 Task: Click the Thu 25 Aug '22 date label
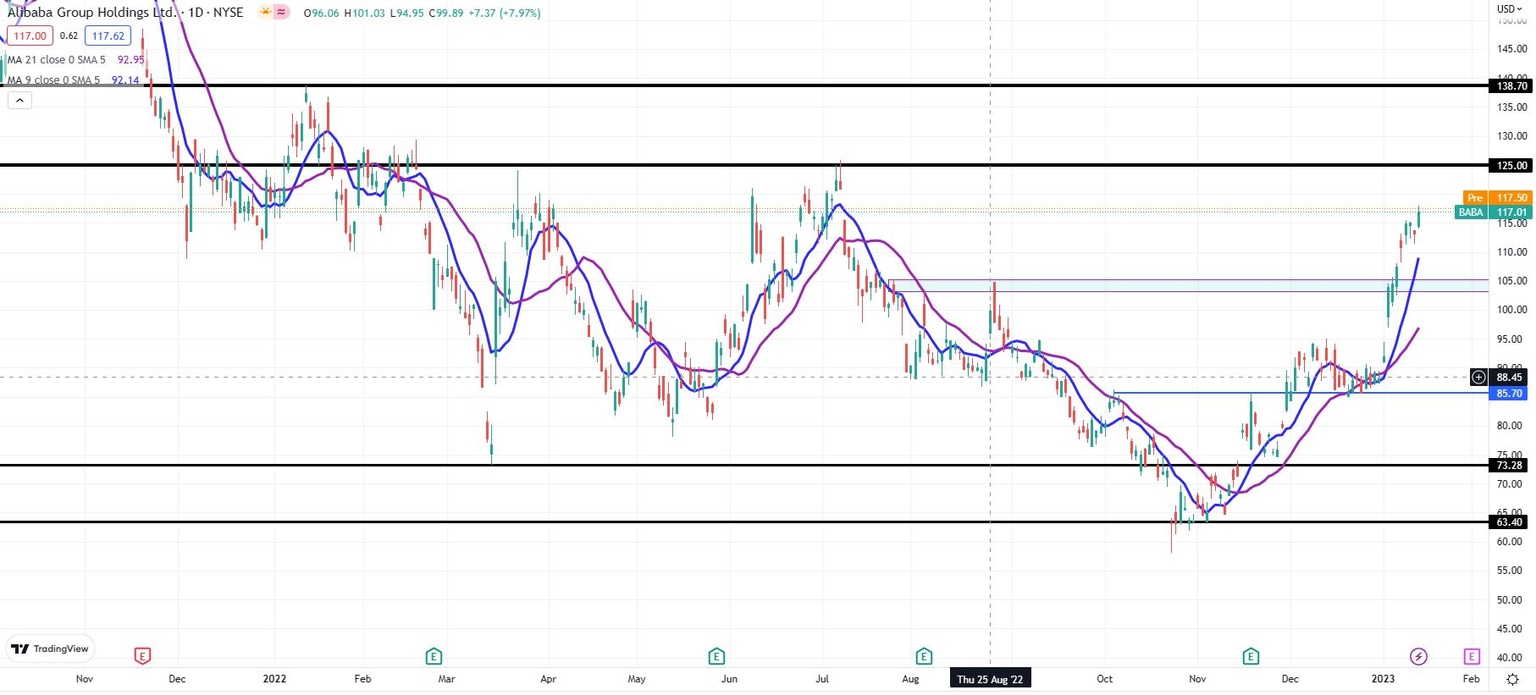(x=990, y=678)
